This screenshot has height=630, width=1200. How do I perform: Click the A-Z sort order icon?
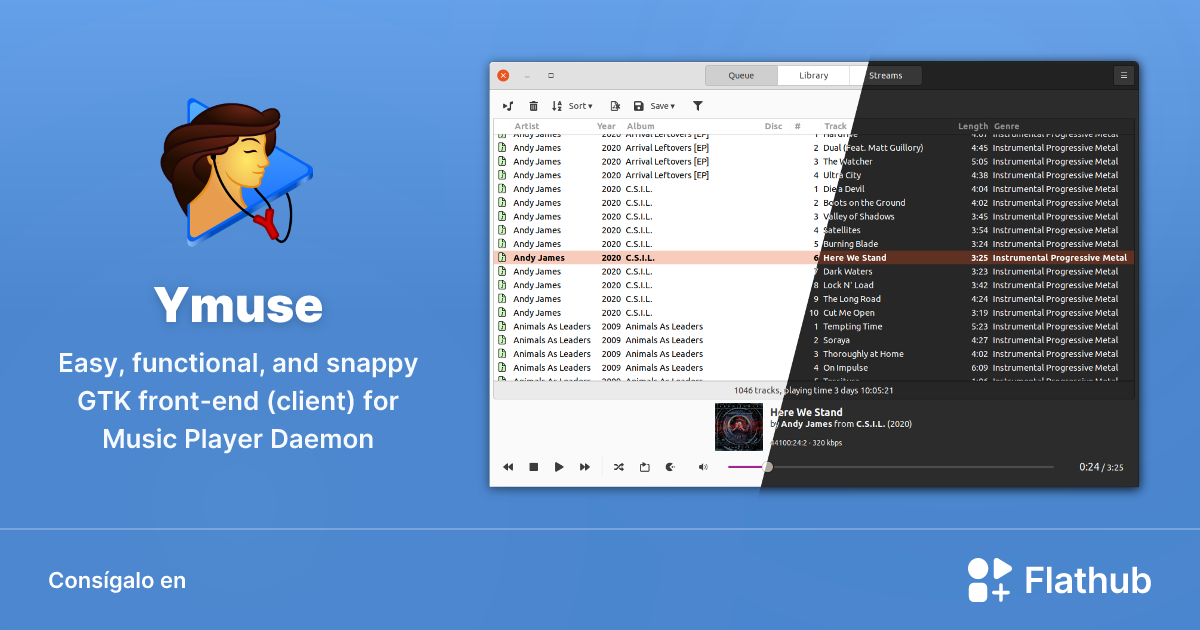(557, 105)
